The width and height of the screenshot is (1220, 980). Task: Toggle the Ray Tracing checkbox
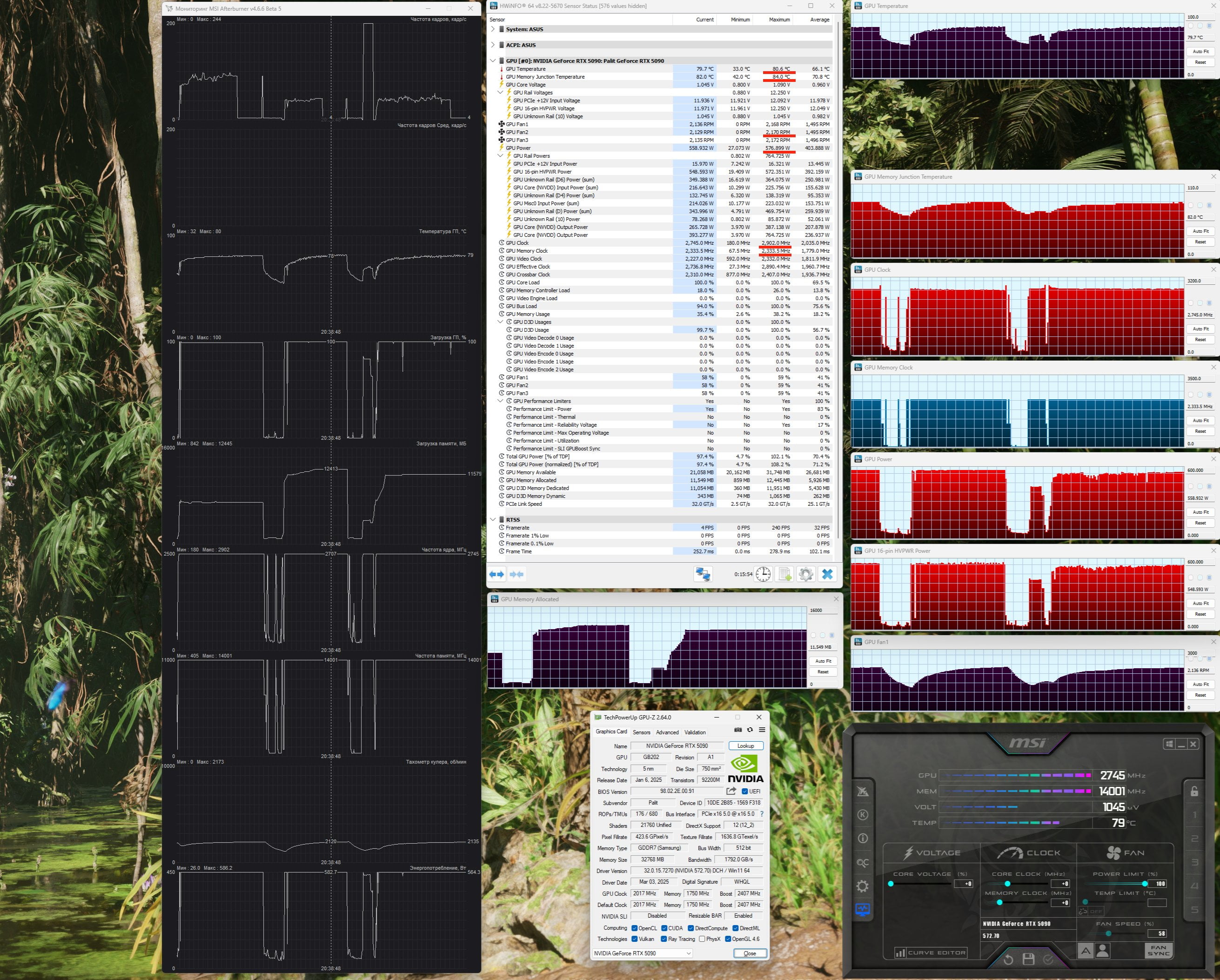pos(664,939)
